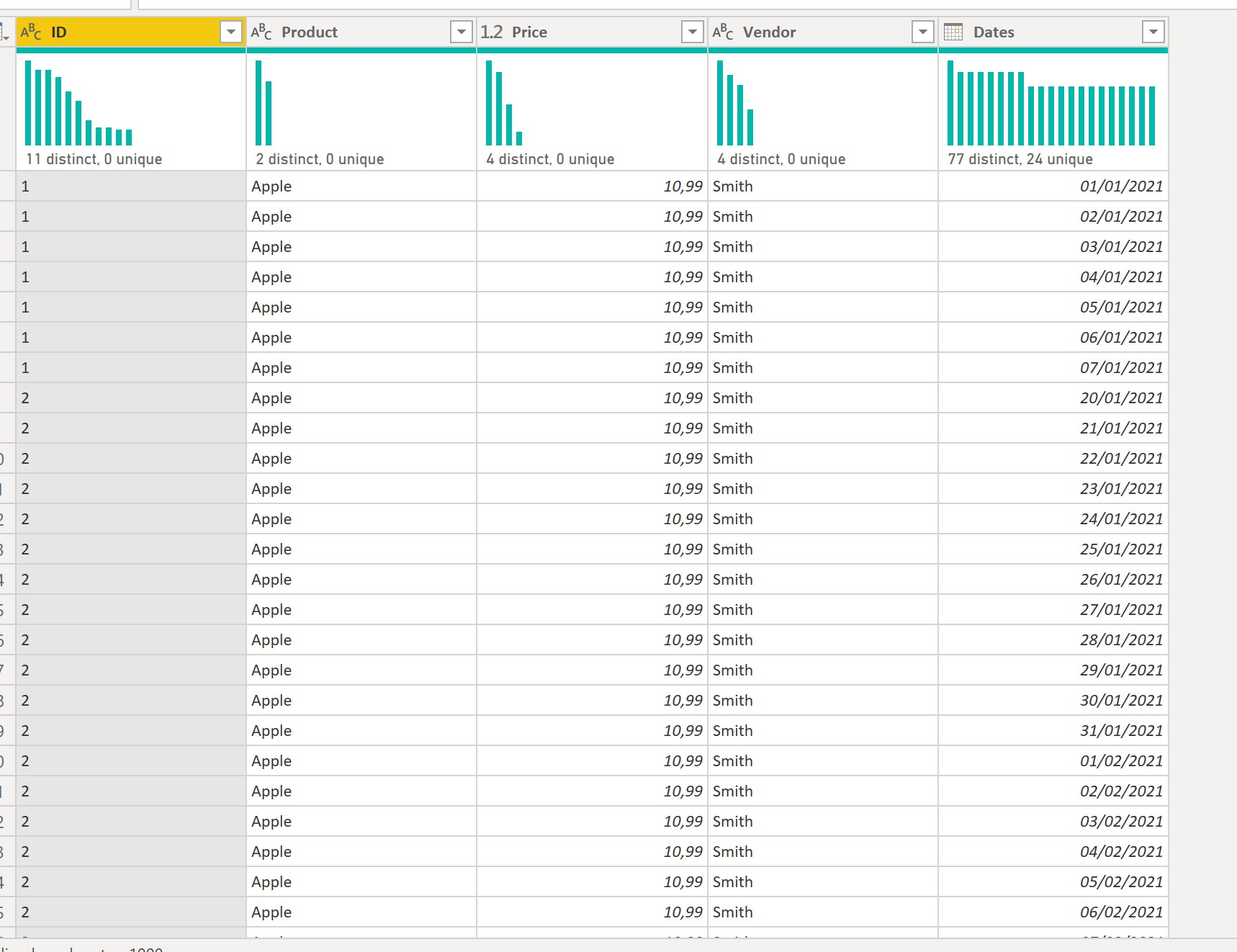
Task: Click the Vendor column text type icon
Action: click(x=723, y=32)
